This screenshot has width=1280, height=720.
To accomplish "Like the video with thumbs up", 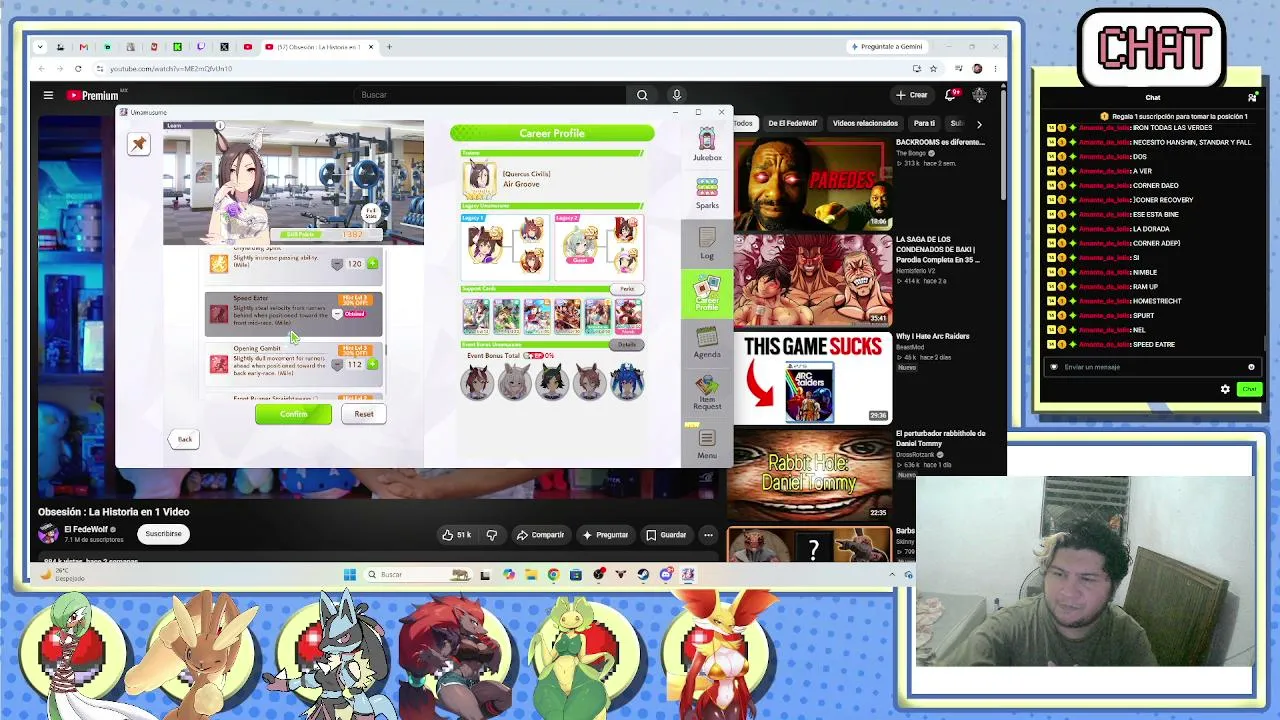I will [x=456, y=535].
